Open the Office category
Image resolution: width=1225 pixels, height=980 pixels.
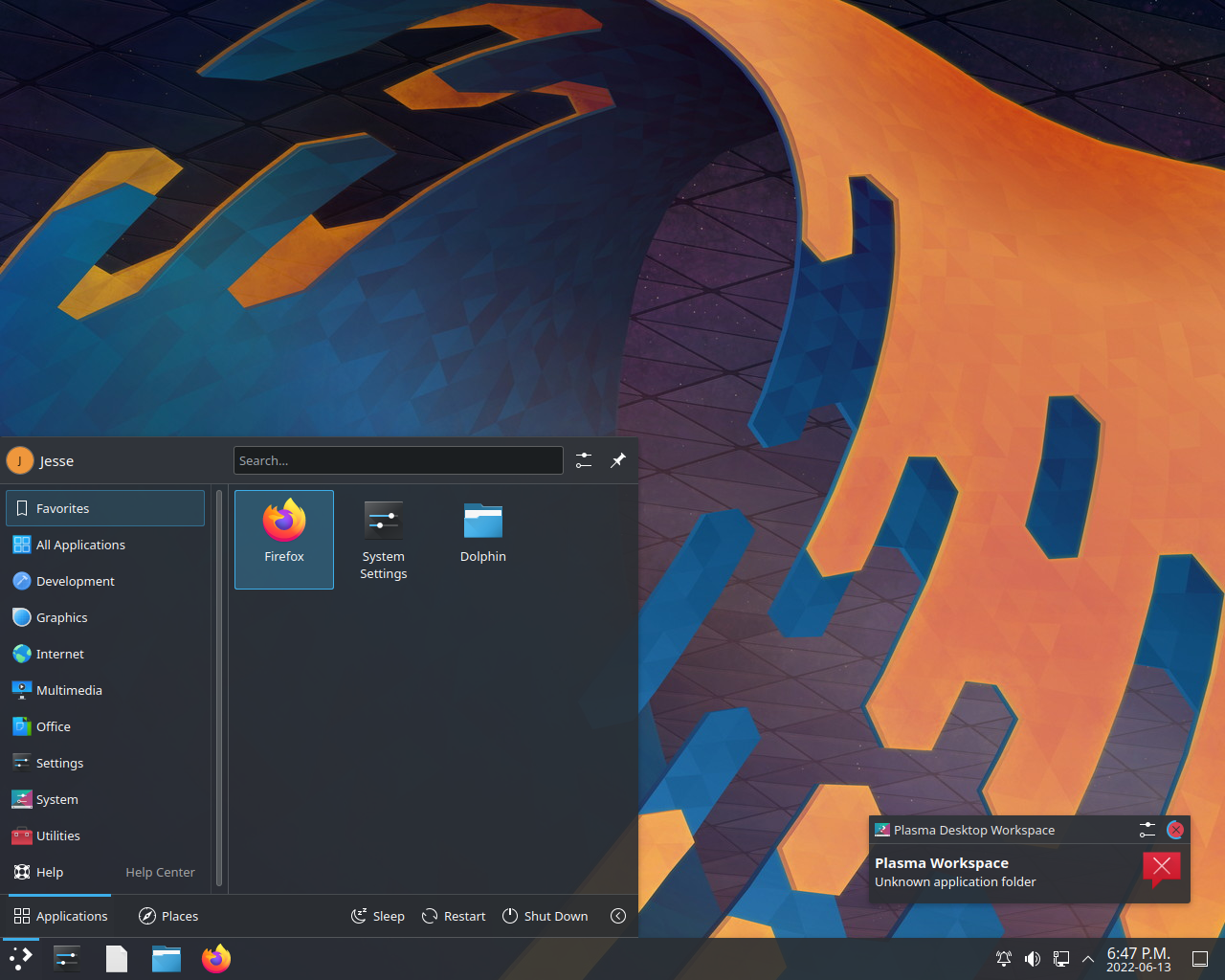coord(105,726)
